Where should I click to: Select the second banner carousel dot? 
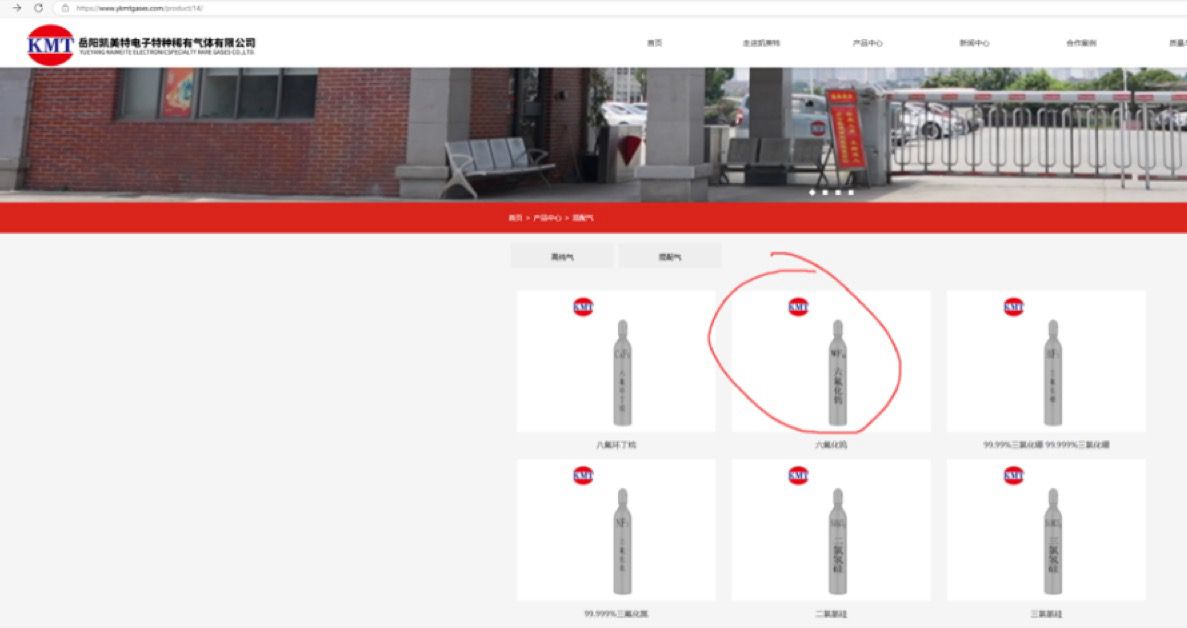pyautogui.click(x=825, y=192)
